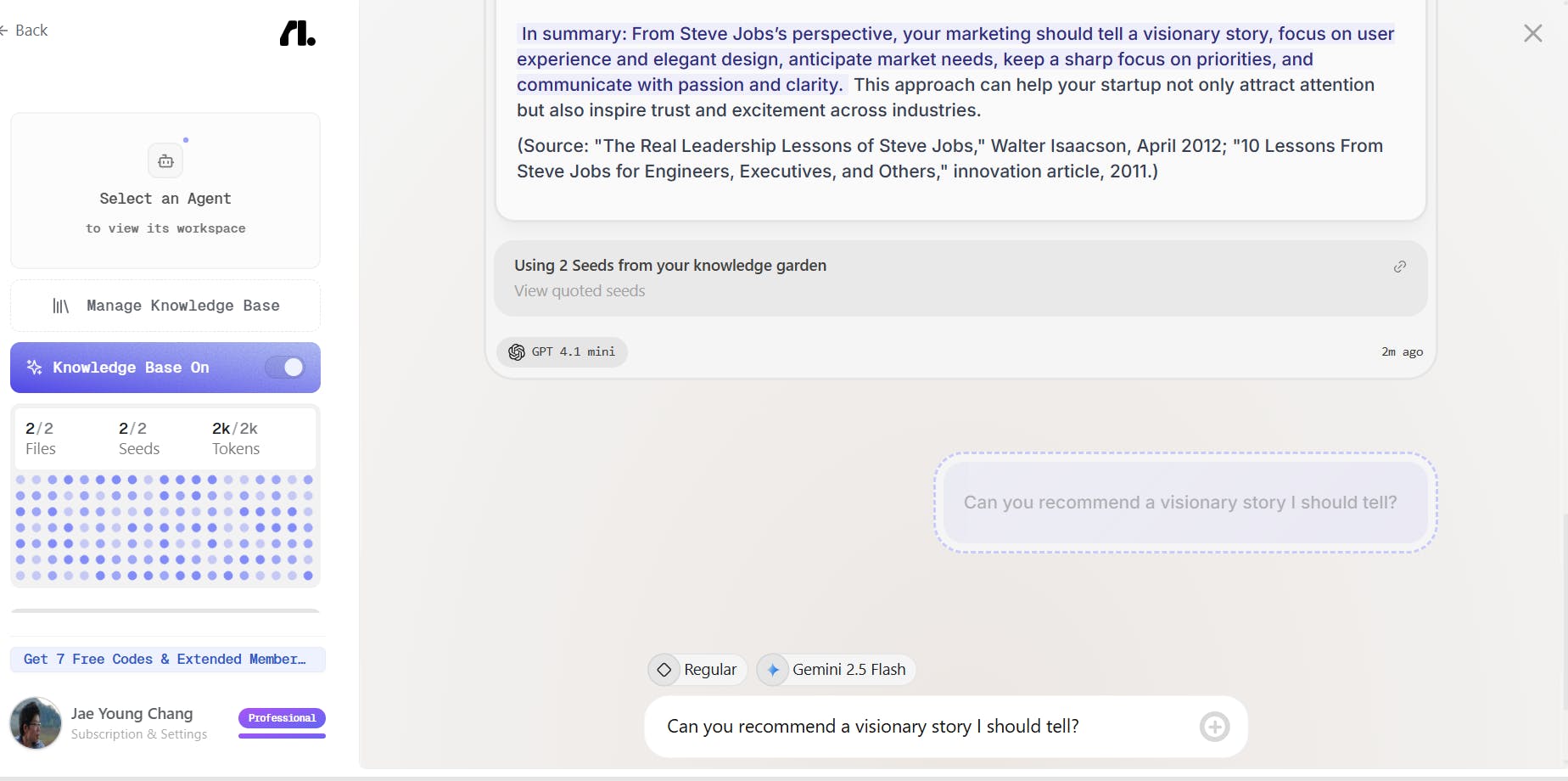Screen dimensions: 1568x781
Task: Click the diamond icon beside Regular
Action: point(664,670)
